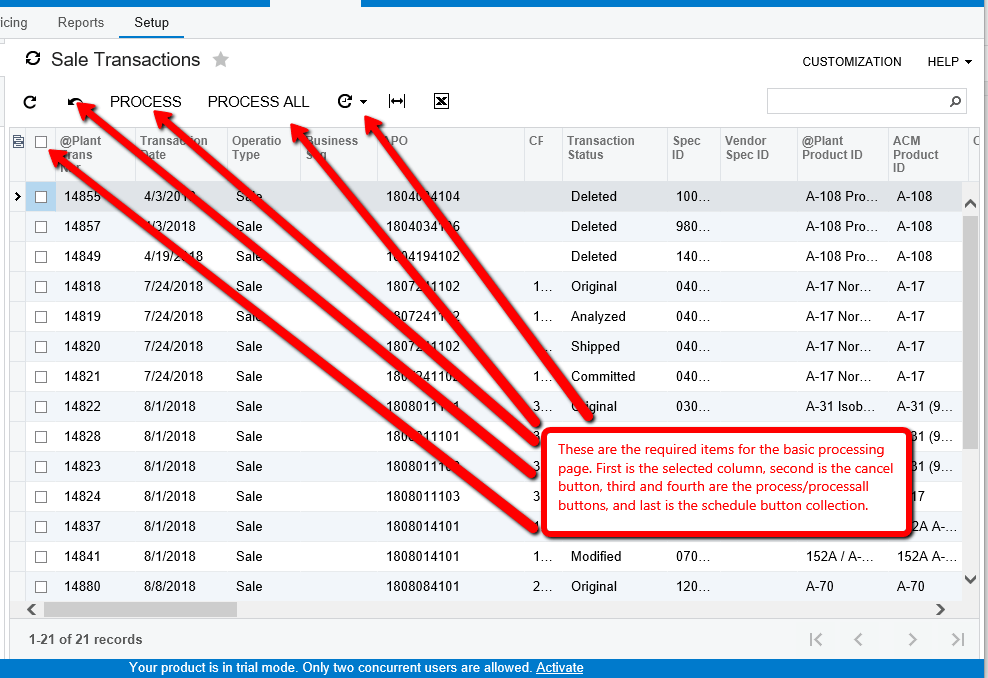The image size is (988, 678).
Task: Expand the HELP menu
Action: click(x=950, y=62)
